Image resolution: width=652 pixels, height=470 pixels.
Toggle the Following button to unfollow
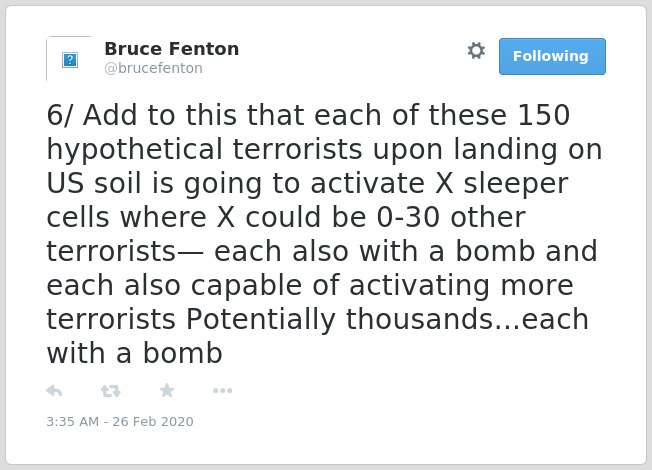tap(552, 57)
